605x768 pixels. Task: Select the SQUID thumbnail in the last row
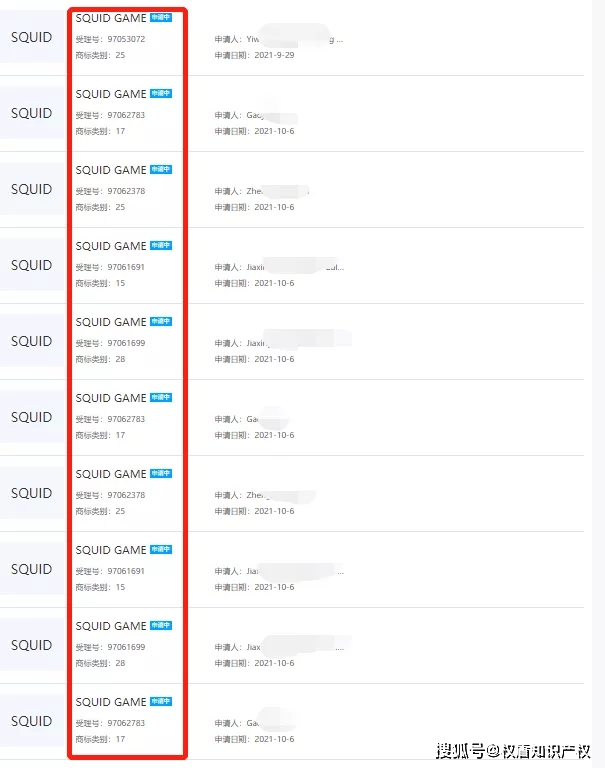pos(31,721)
